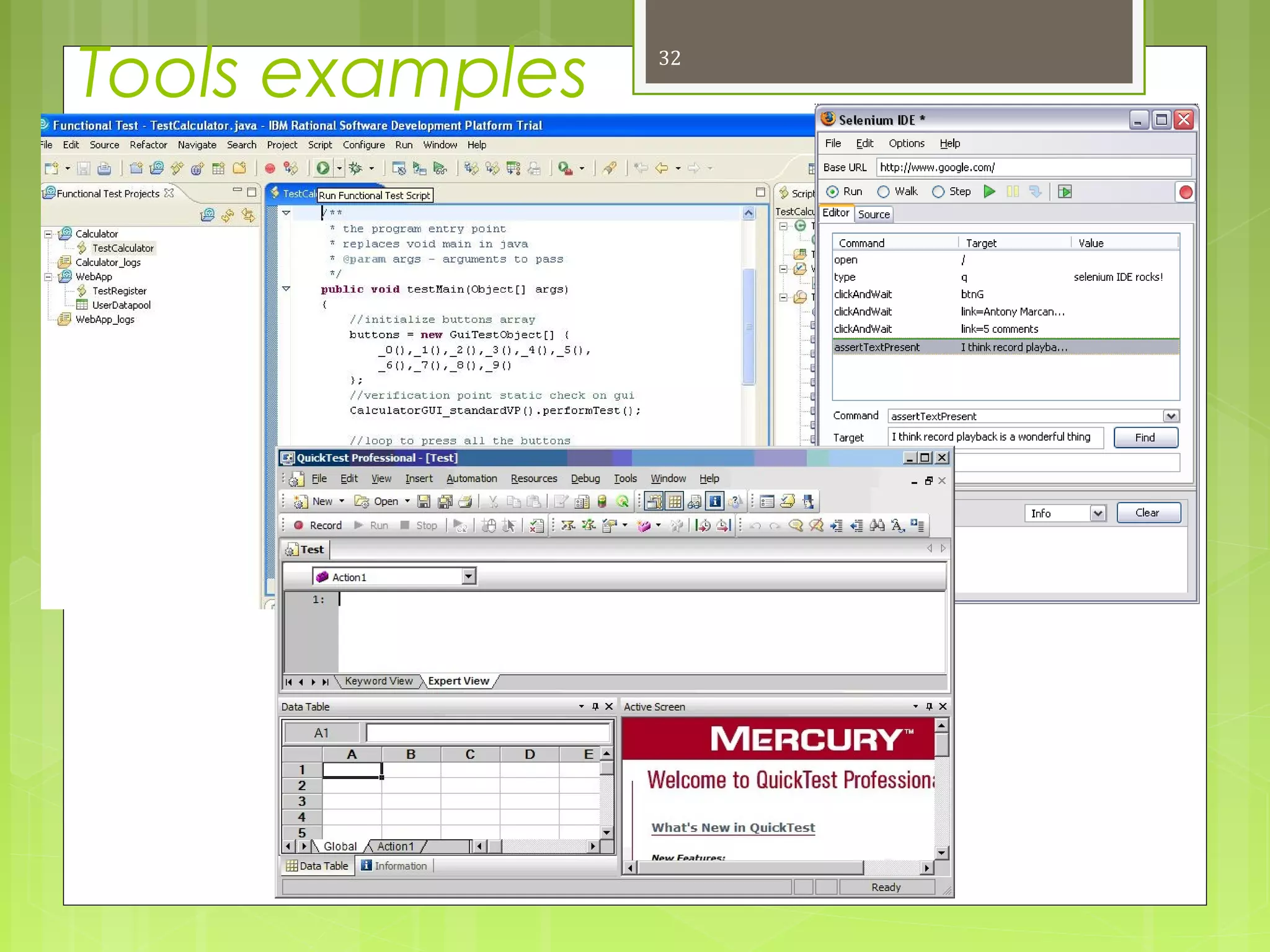
Task: Select the Step radio button in Selenium IDE
Action: pyautogui.click(x=938, y=192)
